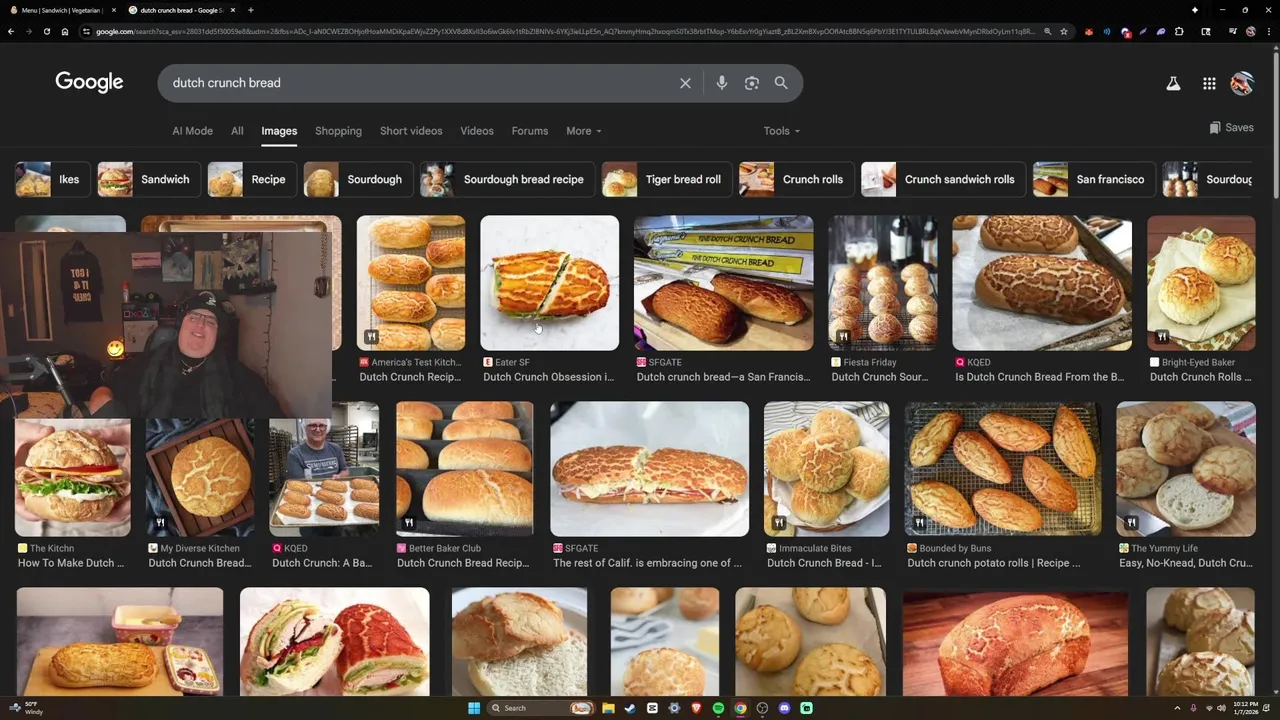Bookmark this page with the star icon
Image resolution: width=1280 pixels, height=720 pixels.
coord(1064,31)
